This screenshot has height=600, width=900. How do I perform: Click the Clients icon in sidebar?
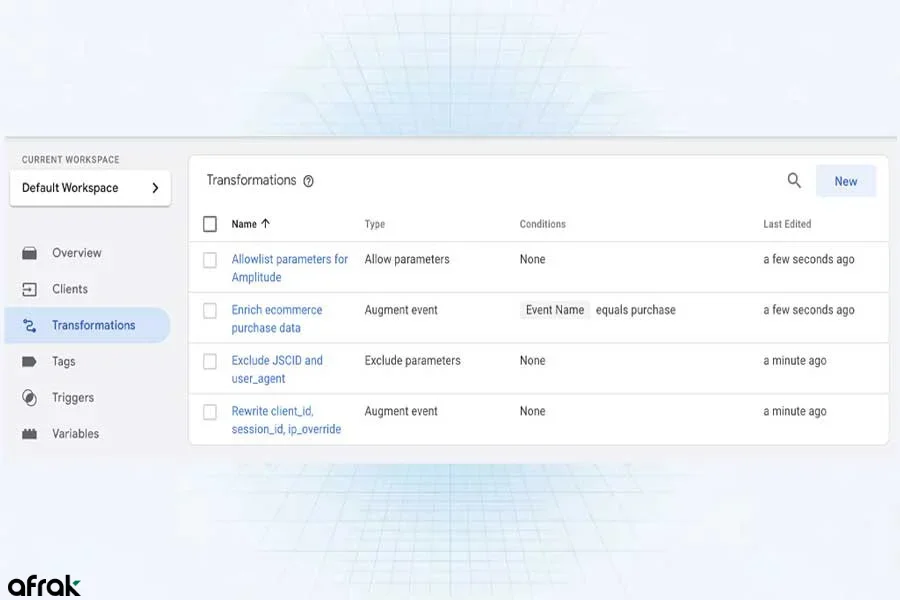tap(30, 289)
